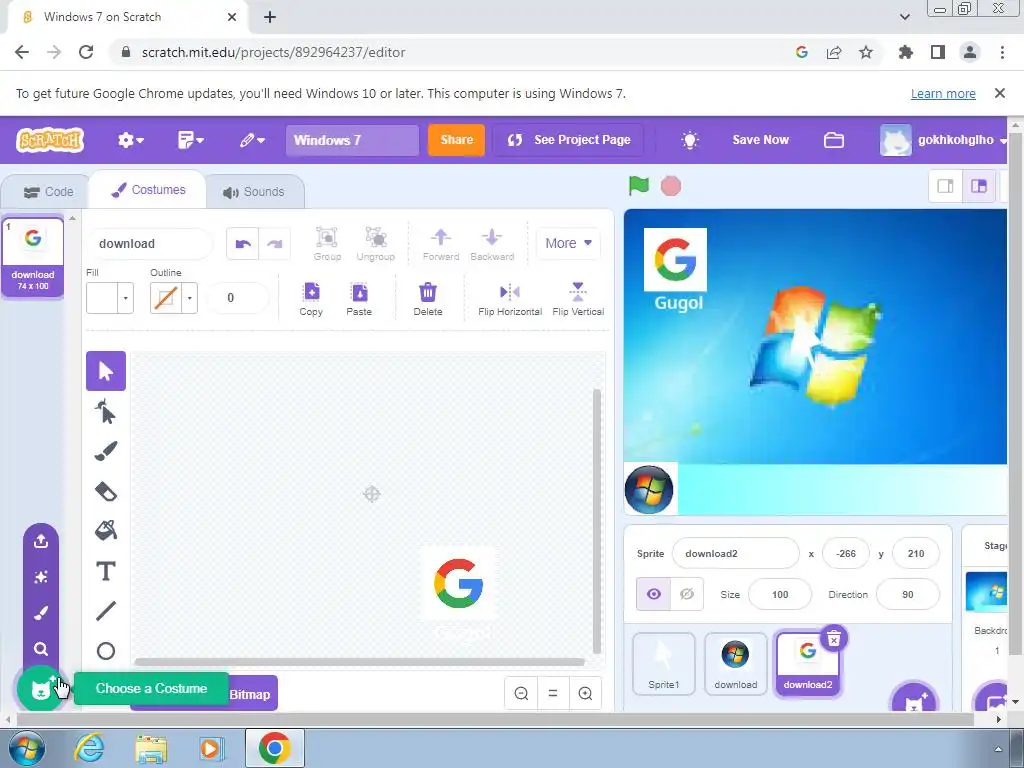Viewport: 1024px width, 768px height.
Task: Choose Surprise costume sparkle icon
Action: tap(40, 577)
